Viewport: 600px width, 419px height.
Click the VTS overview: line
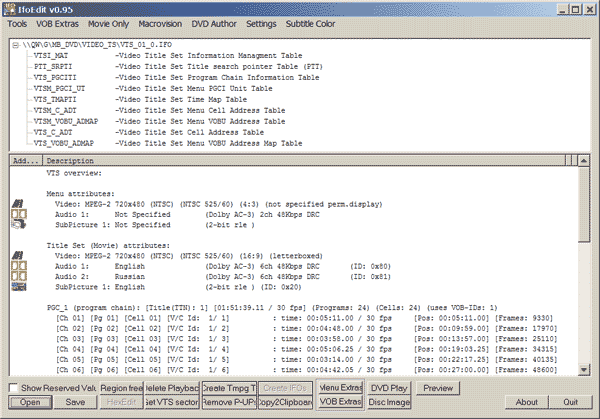point(74,173)
